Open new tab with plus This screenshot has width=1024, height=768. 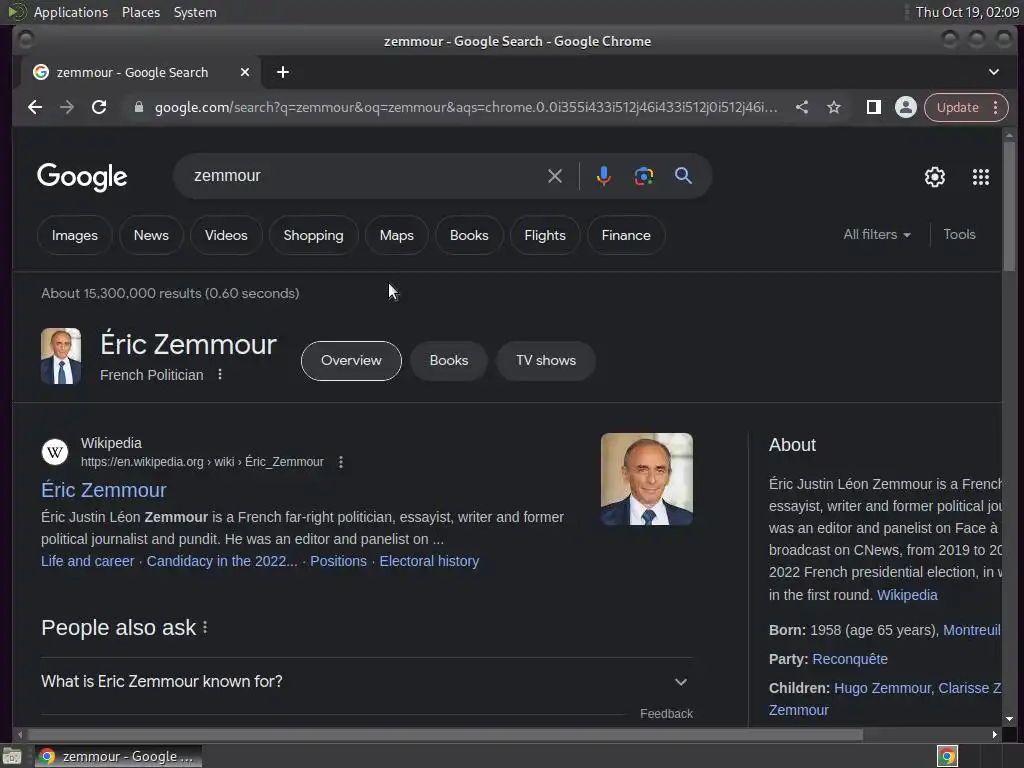pos(283,72)
